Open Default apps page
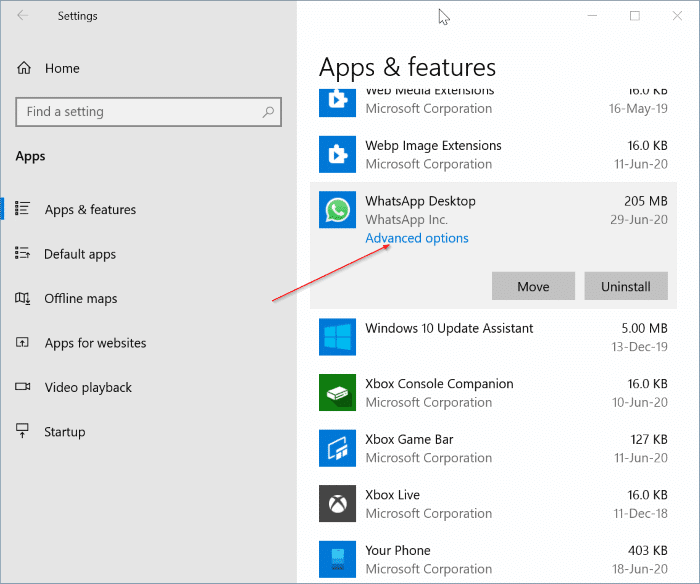 coord(80,254)
